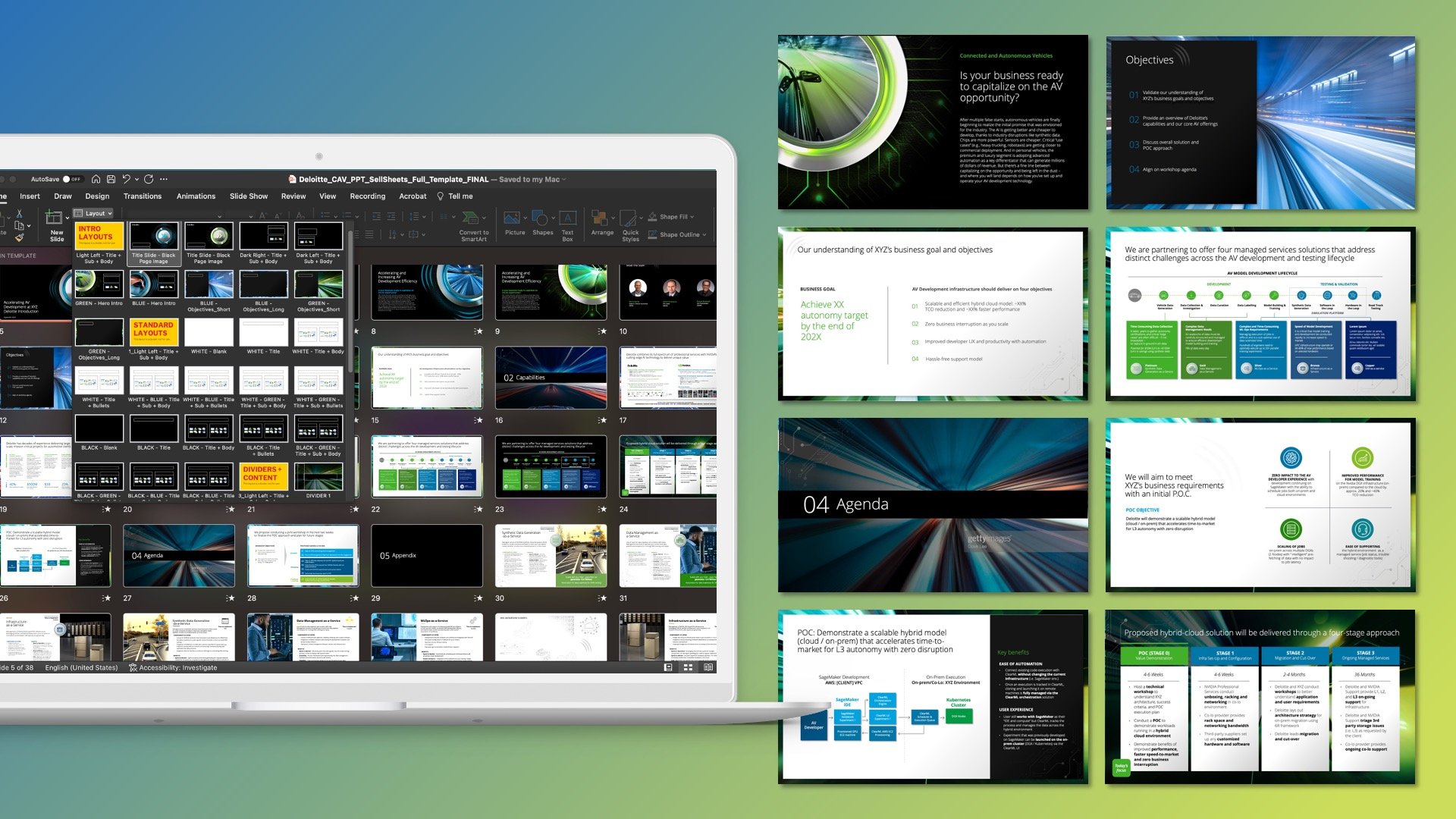Viewport: 1456px width, 819px height.
Task: Toggle the AutoSave switch
Action: point(73,180)
